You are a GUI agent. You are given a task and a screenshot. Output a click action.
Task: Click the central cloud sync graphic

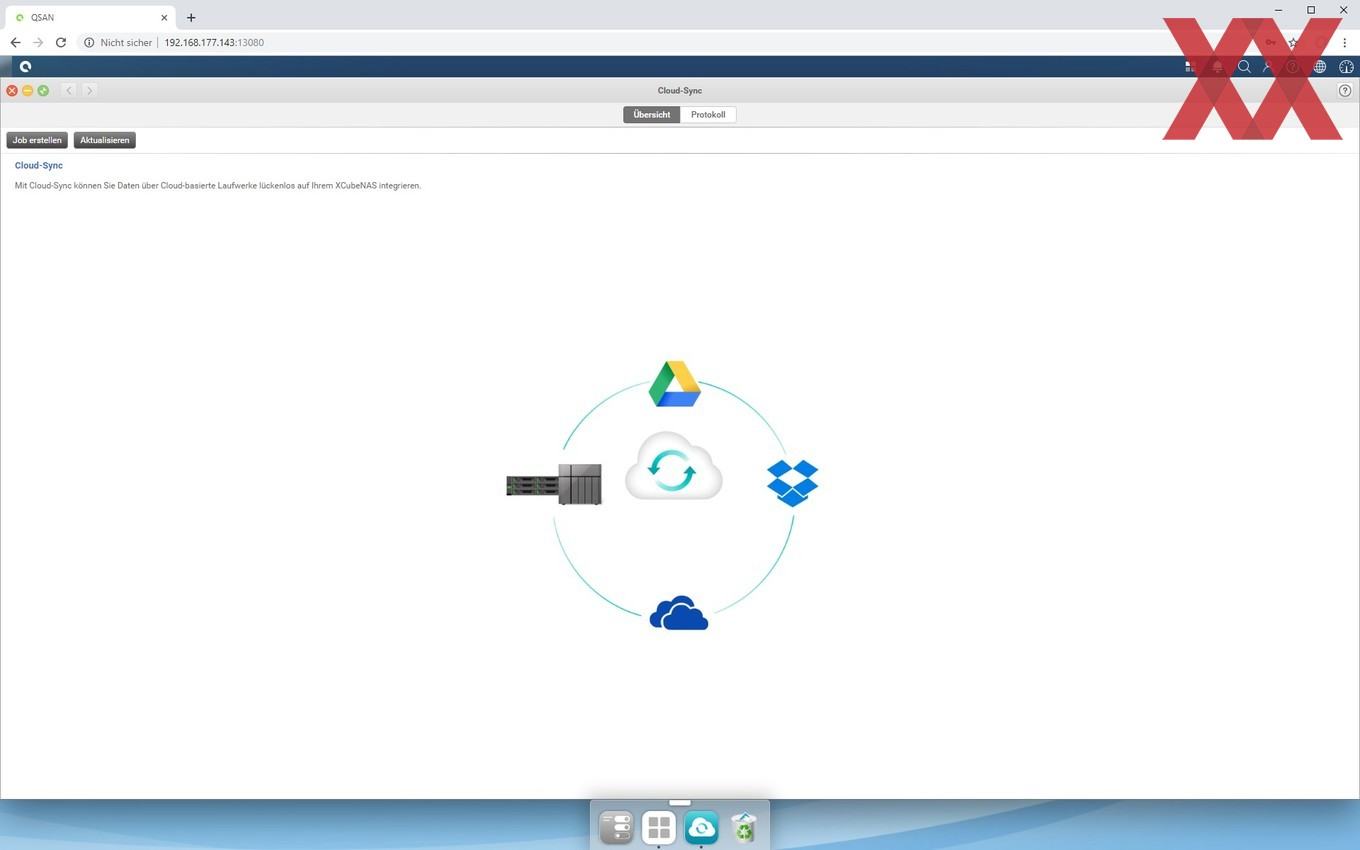click(673, 466)
